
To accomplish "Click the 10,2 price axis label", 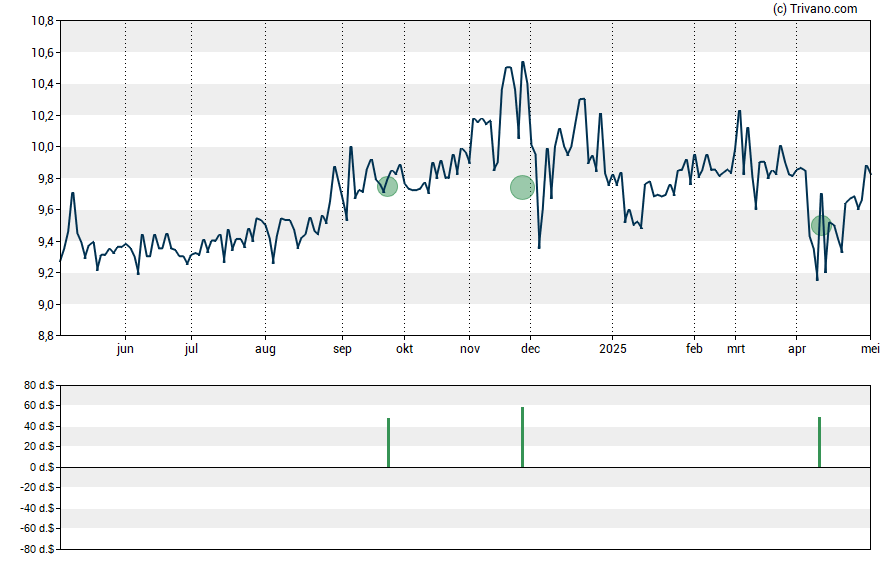I will point(42,115).
